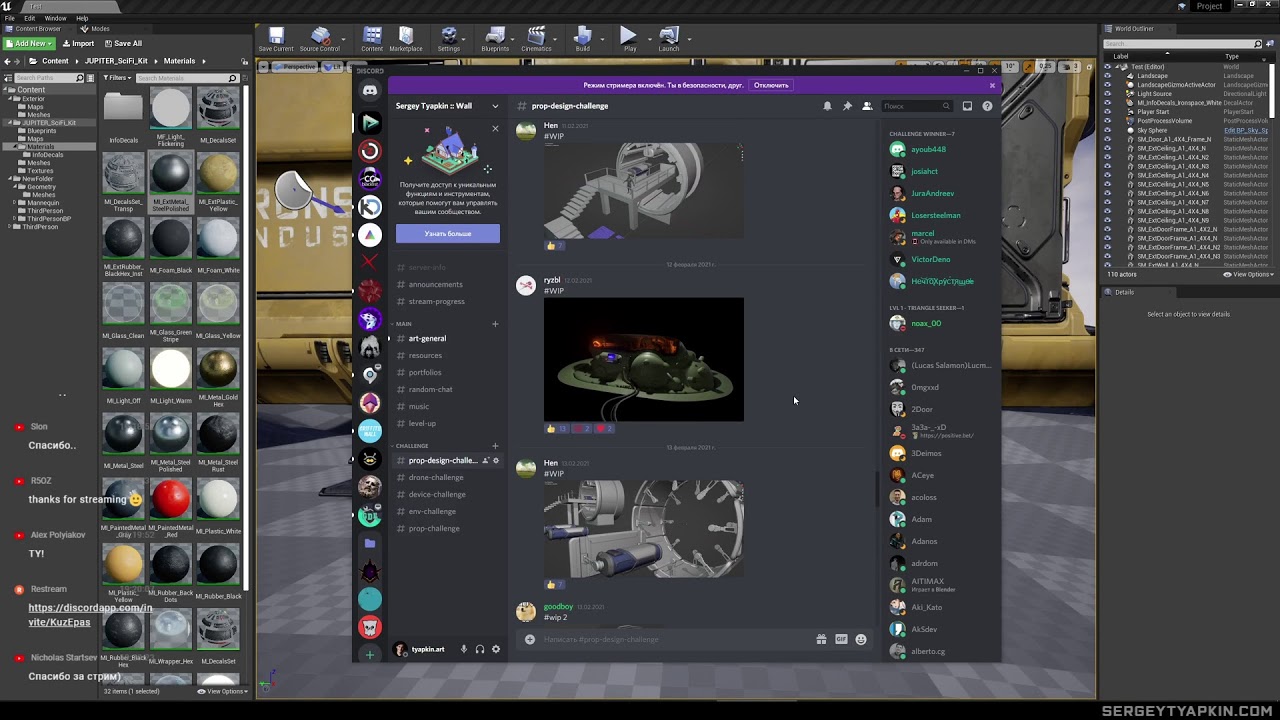Select MI_Metal_Gold Hex material swatch
This screenshot has height=720, width=1280.
pyautogui.click(x=218, y=369)
